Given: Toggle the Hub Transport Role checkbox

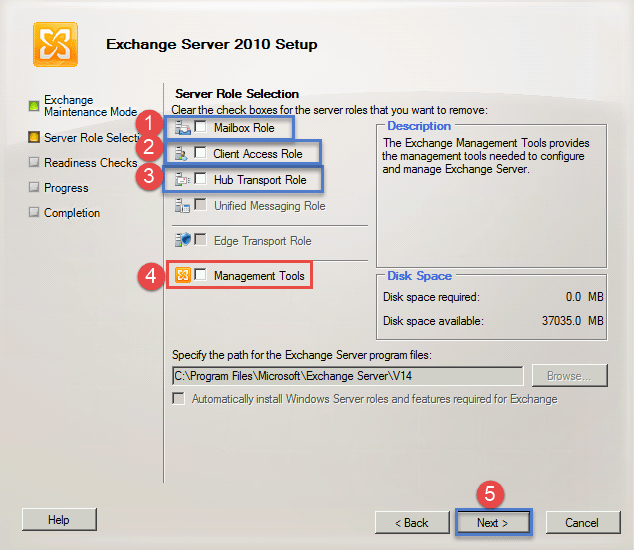Looking at the screenshot, I should tap(201, 179).
